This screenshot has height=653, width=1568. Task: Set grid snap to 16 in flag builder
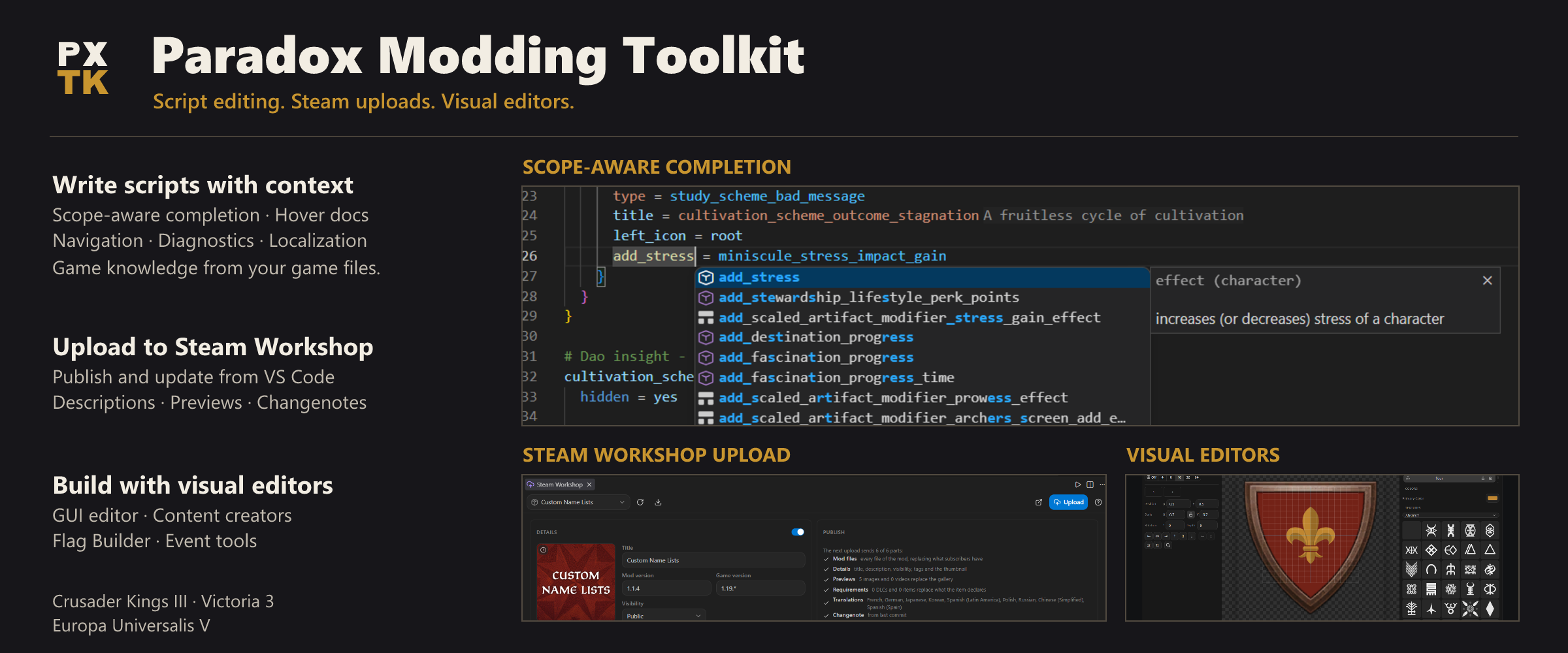[1179, 477]
